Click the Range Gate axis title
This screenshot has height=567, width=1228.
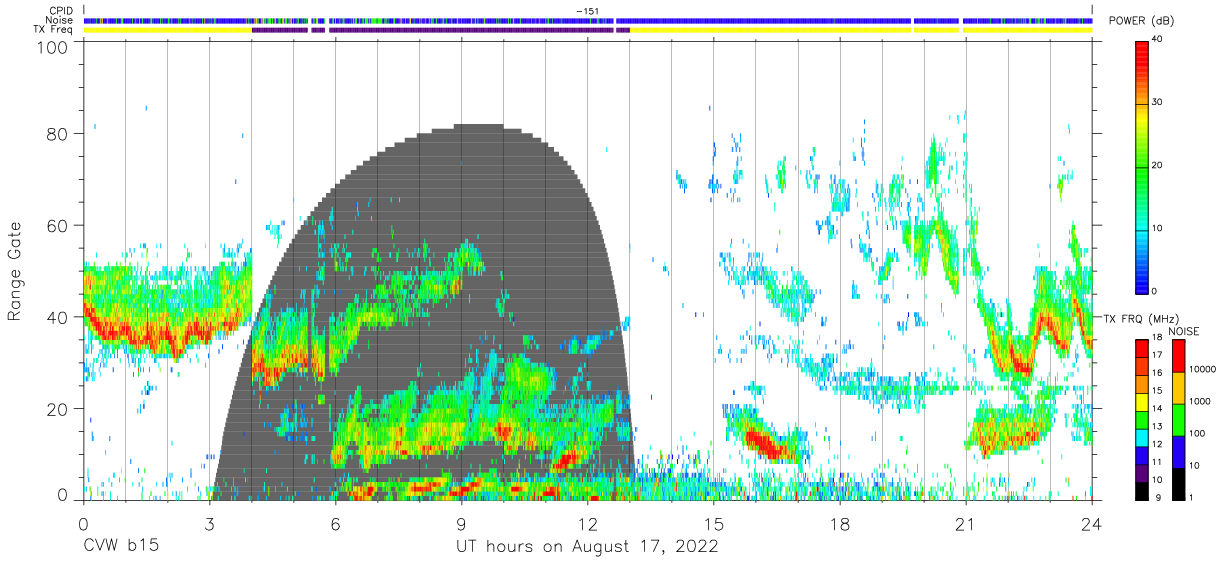[15, 272]
